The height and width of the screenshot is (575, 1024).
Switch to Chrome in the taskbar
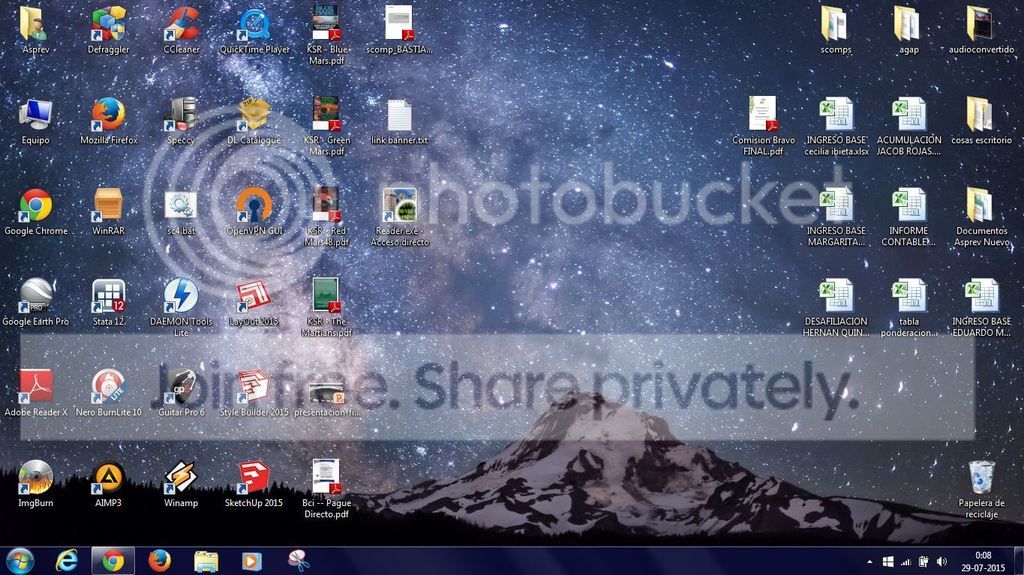coord(113,561)
